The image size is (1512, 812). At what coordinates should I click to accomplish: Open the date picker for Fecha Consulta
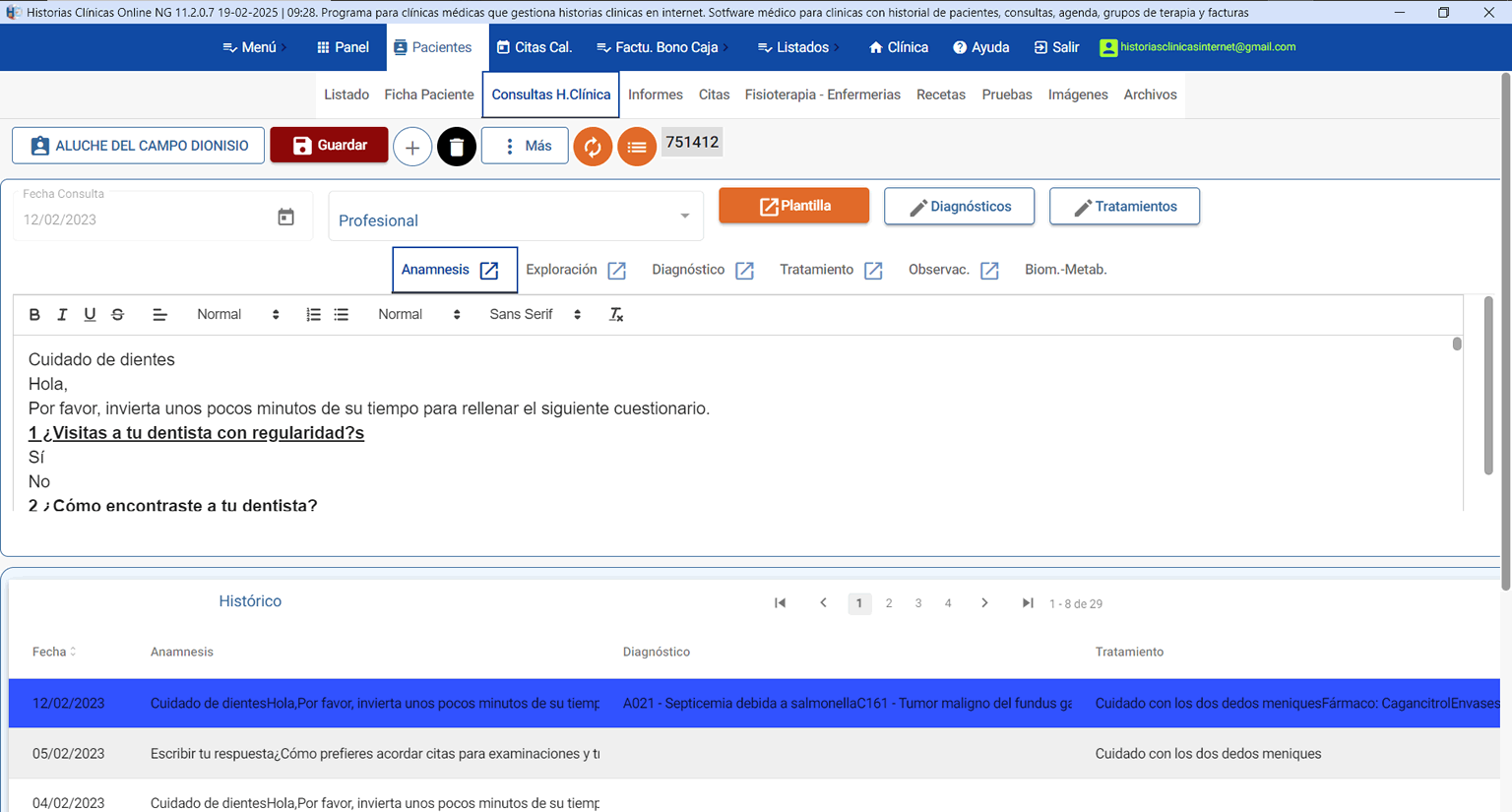285,216
